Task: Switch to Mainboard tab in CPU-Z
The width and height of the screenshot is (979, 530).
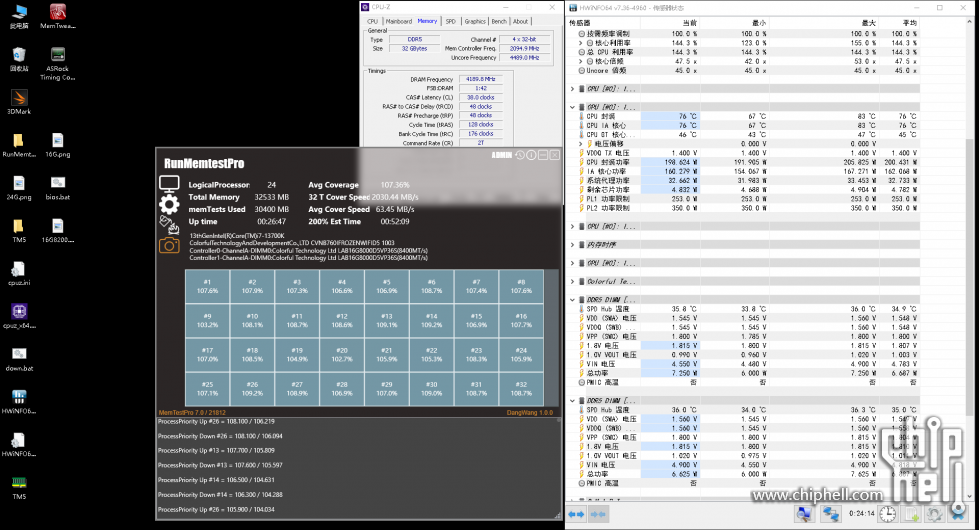Action: pos(399,21)
